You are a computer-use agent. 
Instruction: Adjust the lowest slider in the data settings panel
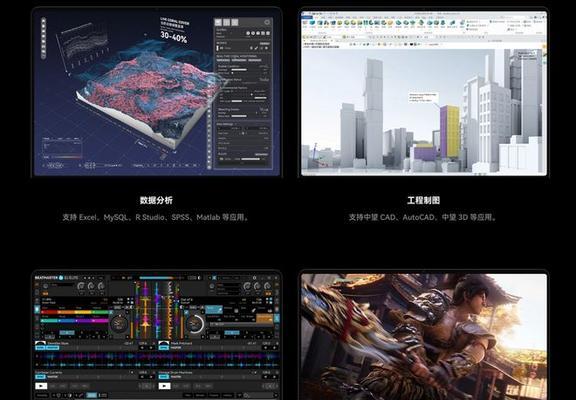[250, 159]
